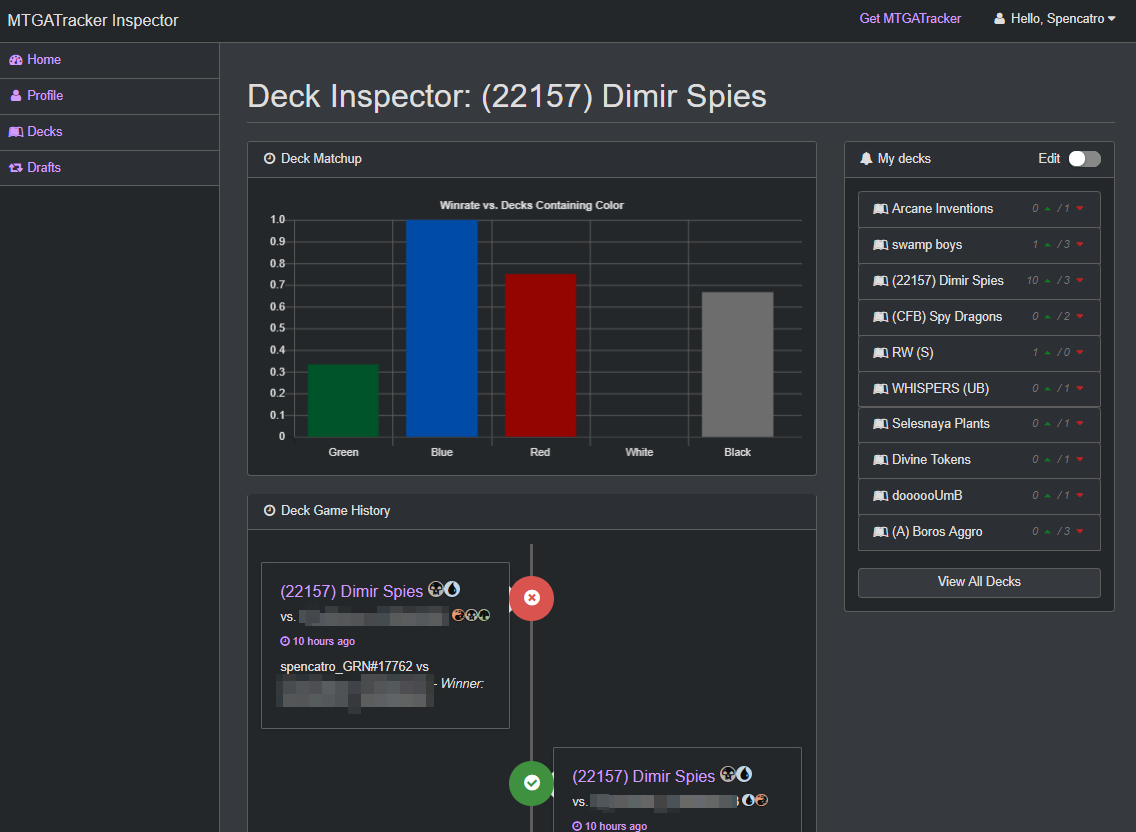Click the 'Winrate vs. Decks Containing Color' chart title

532,205
